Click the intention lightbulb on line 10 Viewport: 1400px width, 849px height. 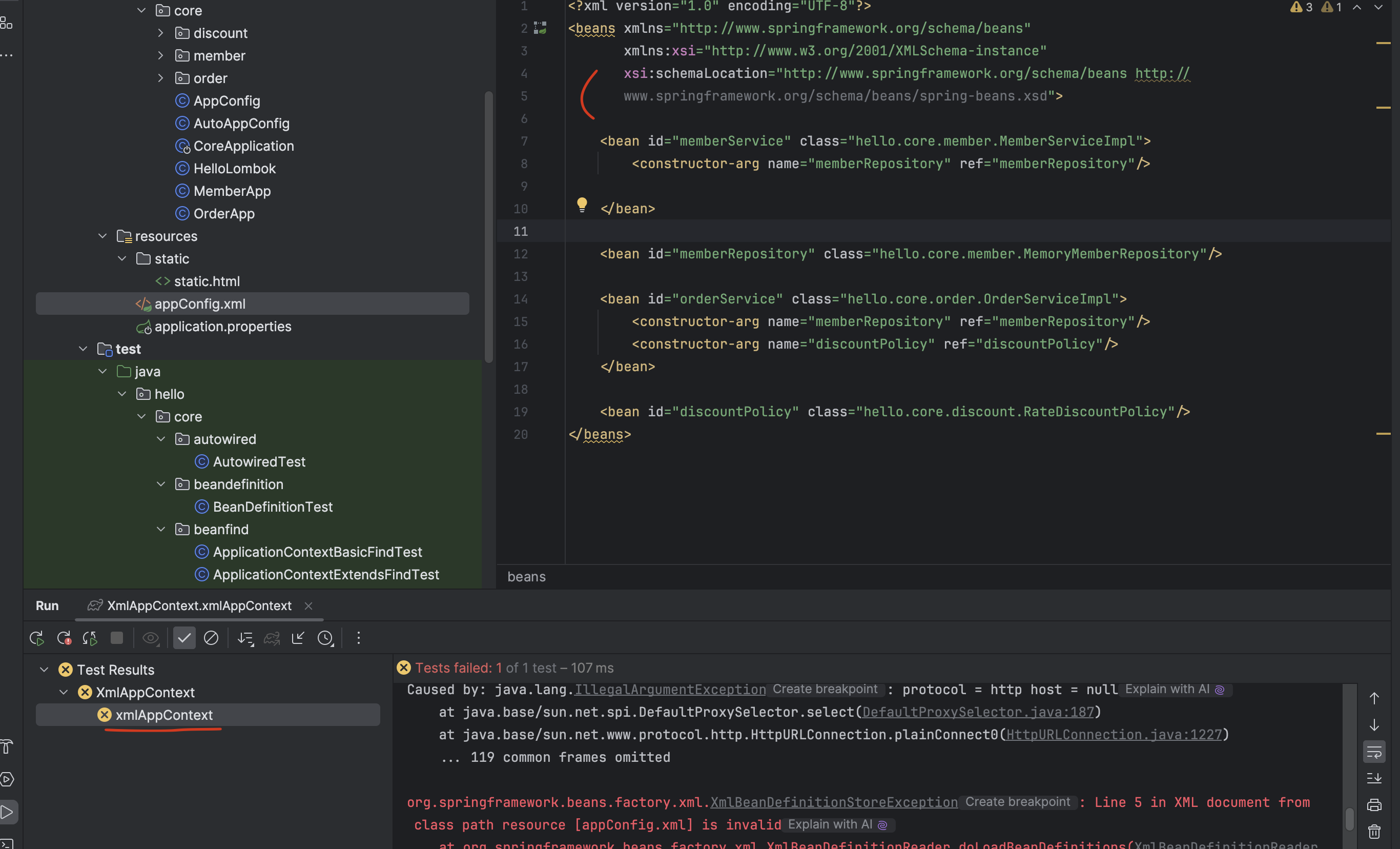tap(582, 205)
